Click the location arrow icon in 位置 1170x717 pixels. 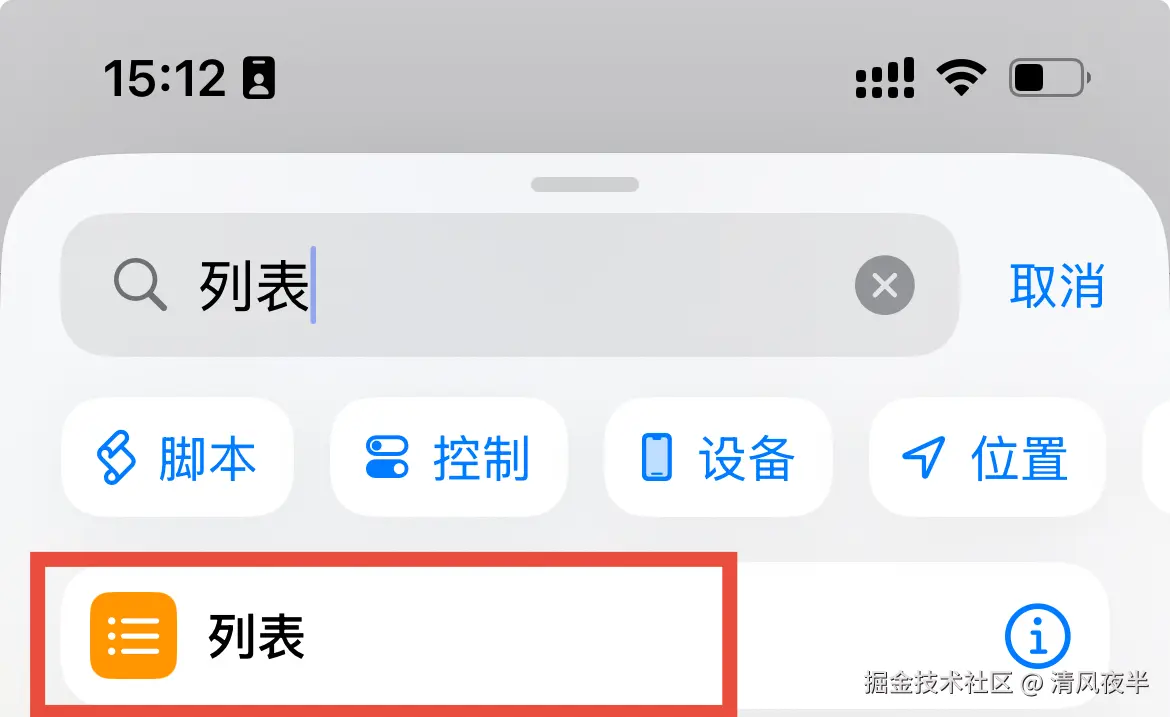924,457
